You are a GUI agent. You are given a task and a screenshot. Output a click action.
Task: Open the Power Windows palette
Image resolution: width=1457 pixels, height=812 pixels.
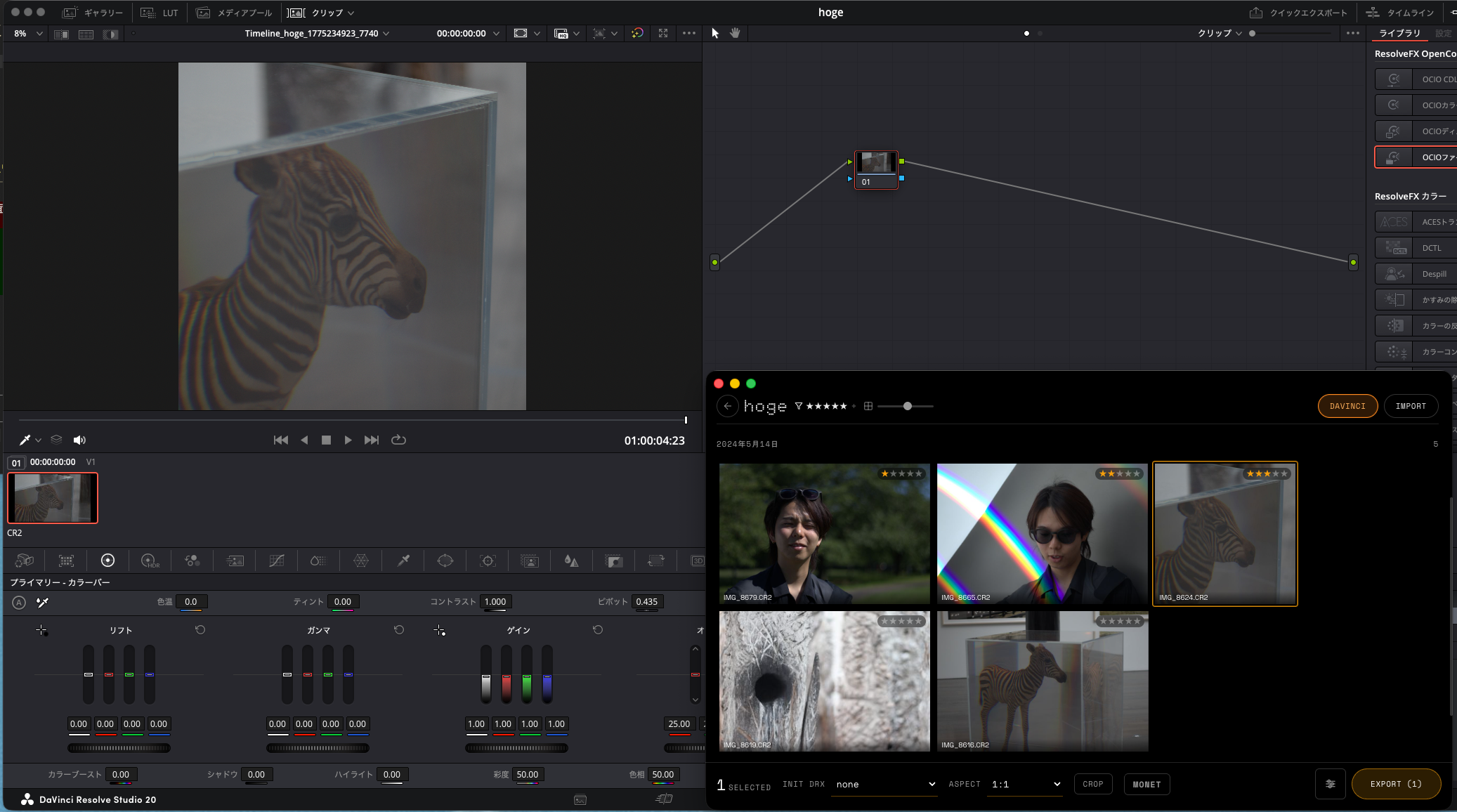446,561
